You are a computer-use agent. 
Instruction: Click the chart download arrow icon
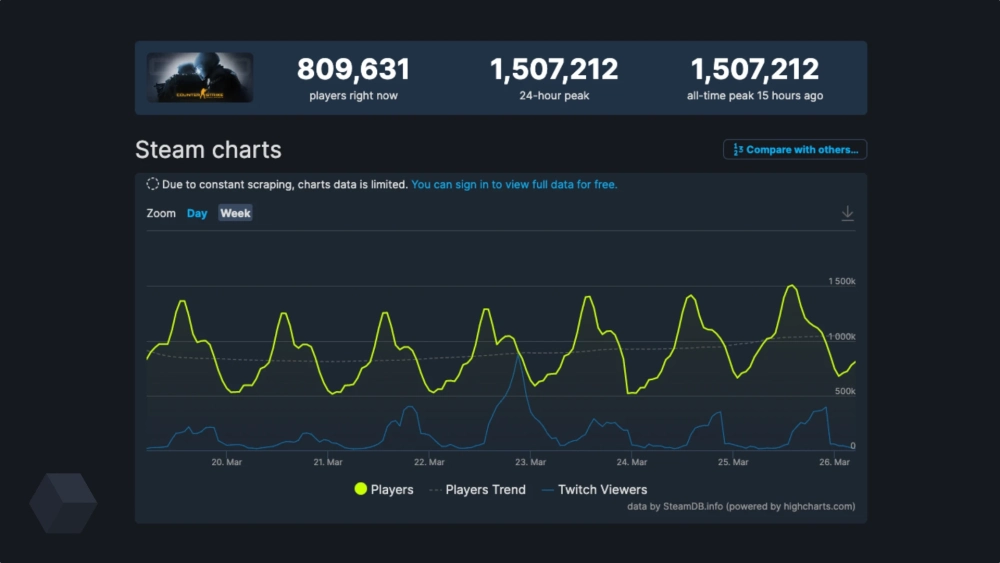(x=847, y=213)
